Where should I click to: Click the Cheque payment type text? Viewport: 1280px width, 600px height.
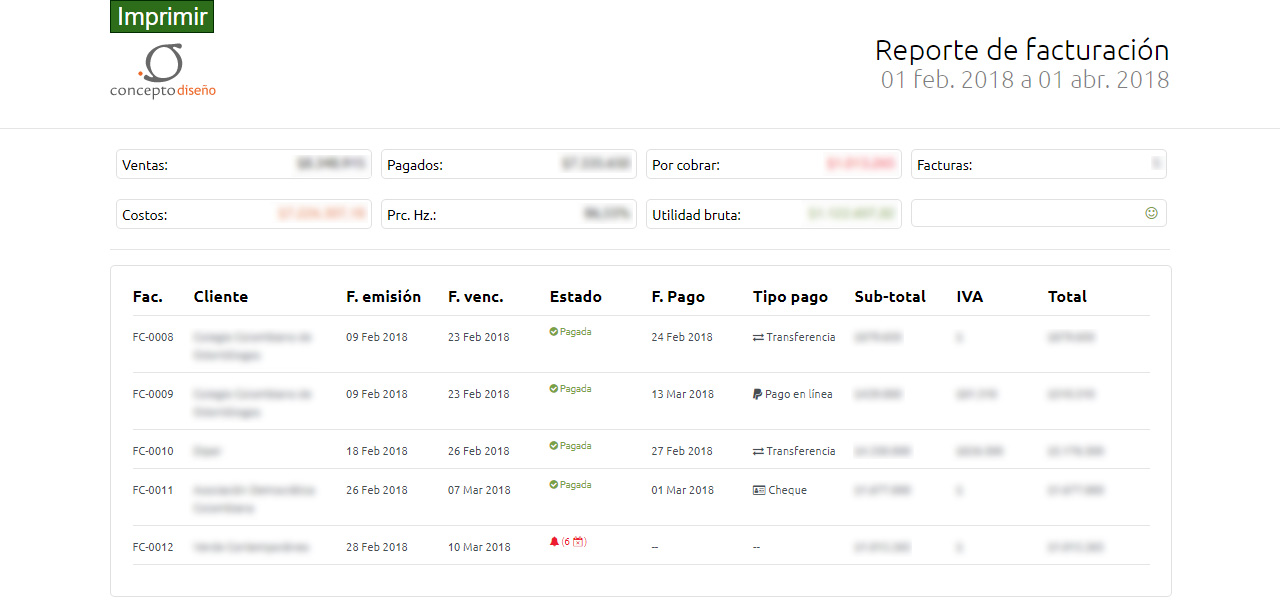(788, 491)
